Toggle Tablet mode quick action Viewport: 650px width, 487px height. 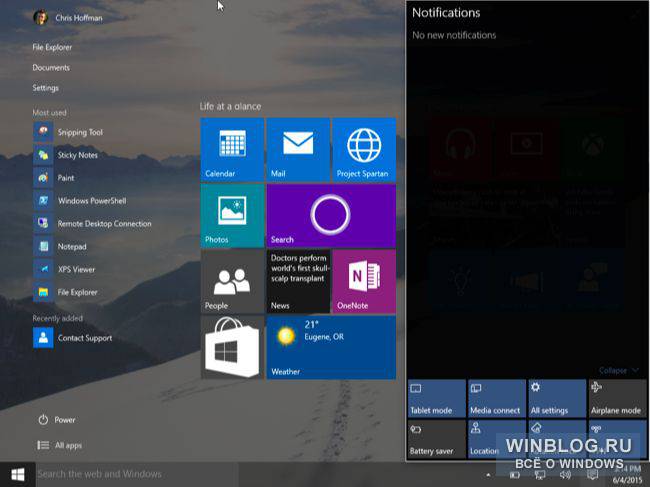(437, 398)
